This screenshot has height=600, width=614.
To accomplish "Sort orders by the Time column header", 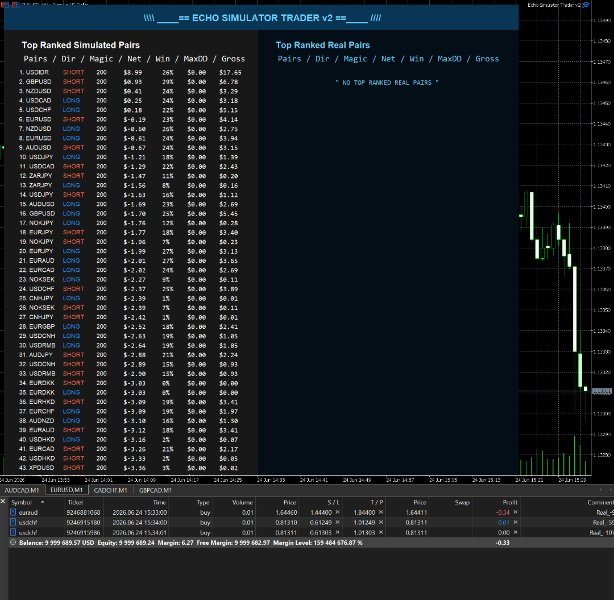I will coord(159,502).
